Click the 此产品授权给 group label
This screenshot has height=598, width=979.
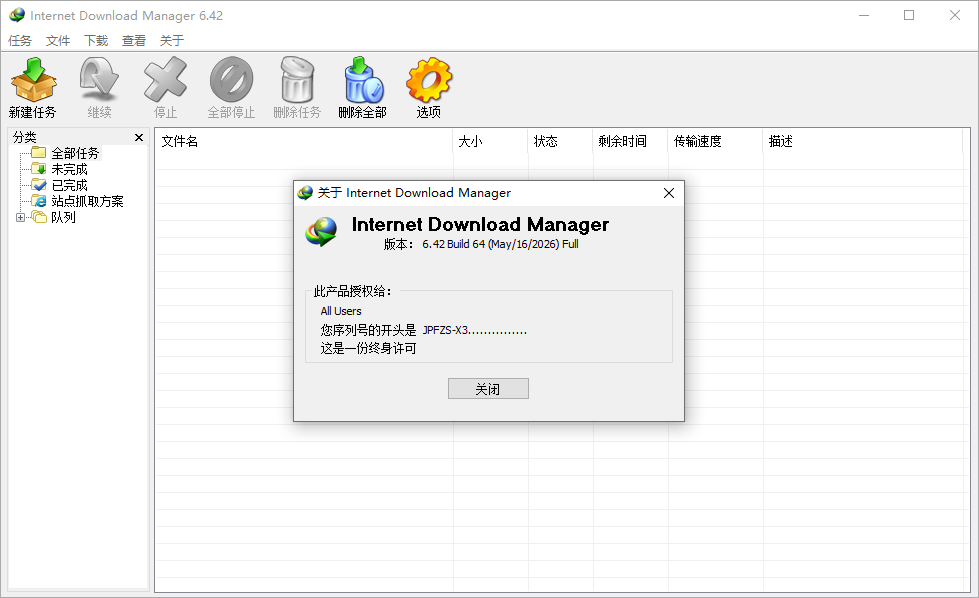(353, 292)
